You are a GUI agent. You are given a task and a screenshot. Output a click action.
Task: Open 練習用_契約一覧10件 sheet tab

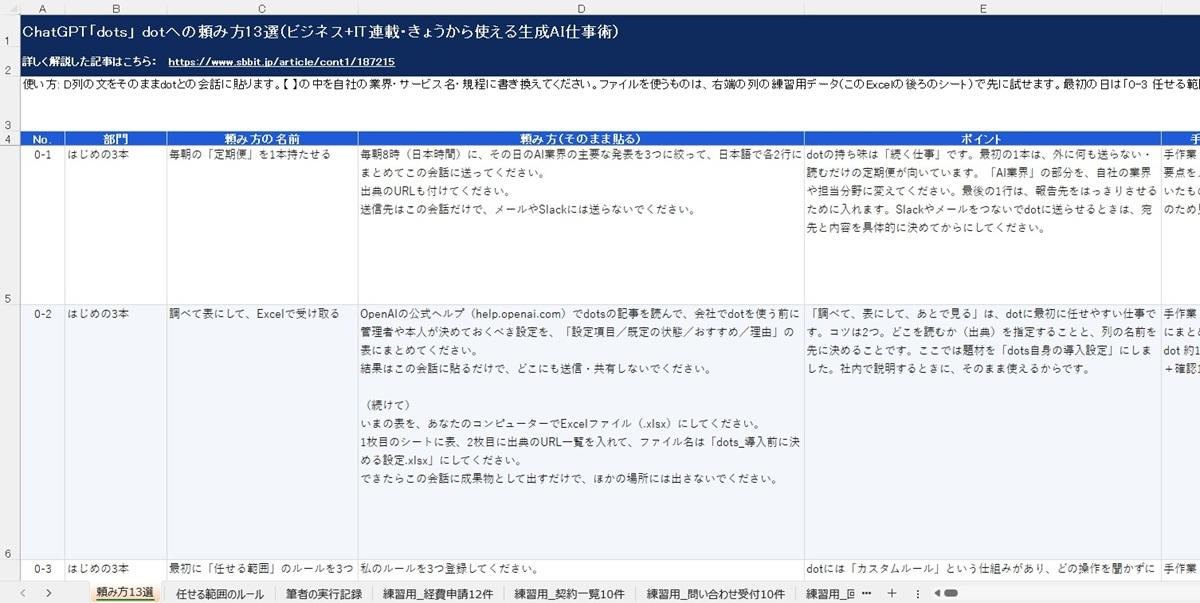coord(570,593)
